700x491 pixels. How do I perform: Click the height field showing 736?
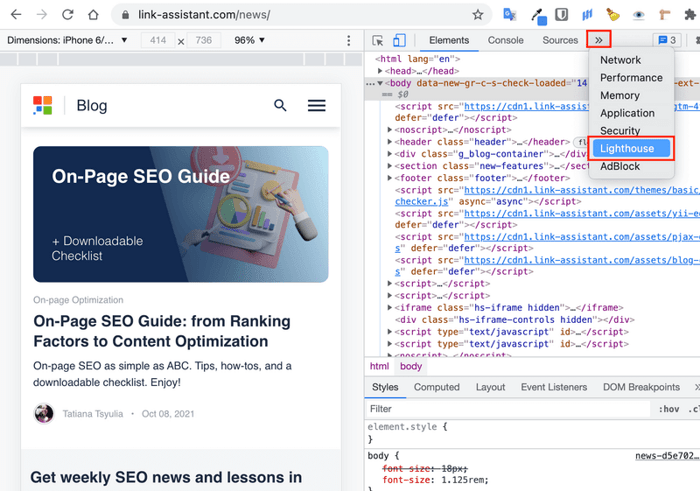pyautogui.click(x=204, y=40)
